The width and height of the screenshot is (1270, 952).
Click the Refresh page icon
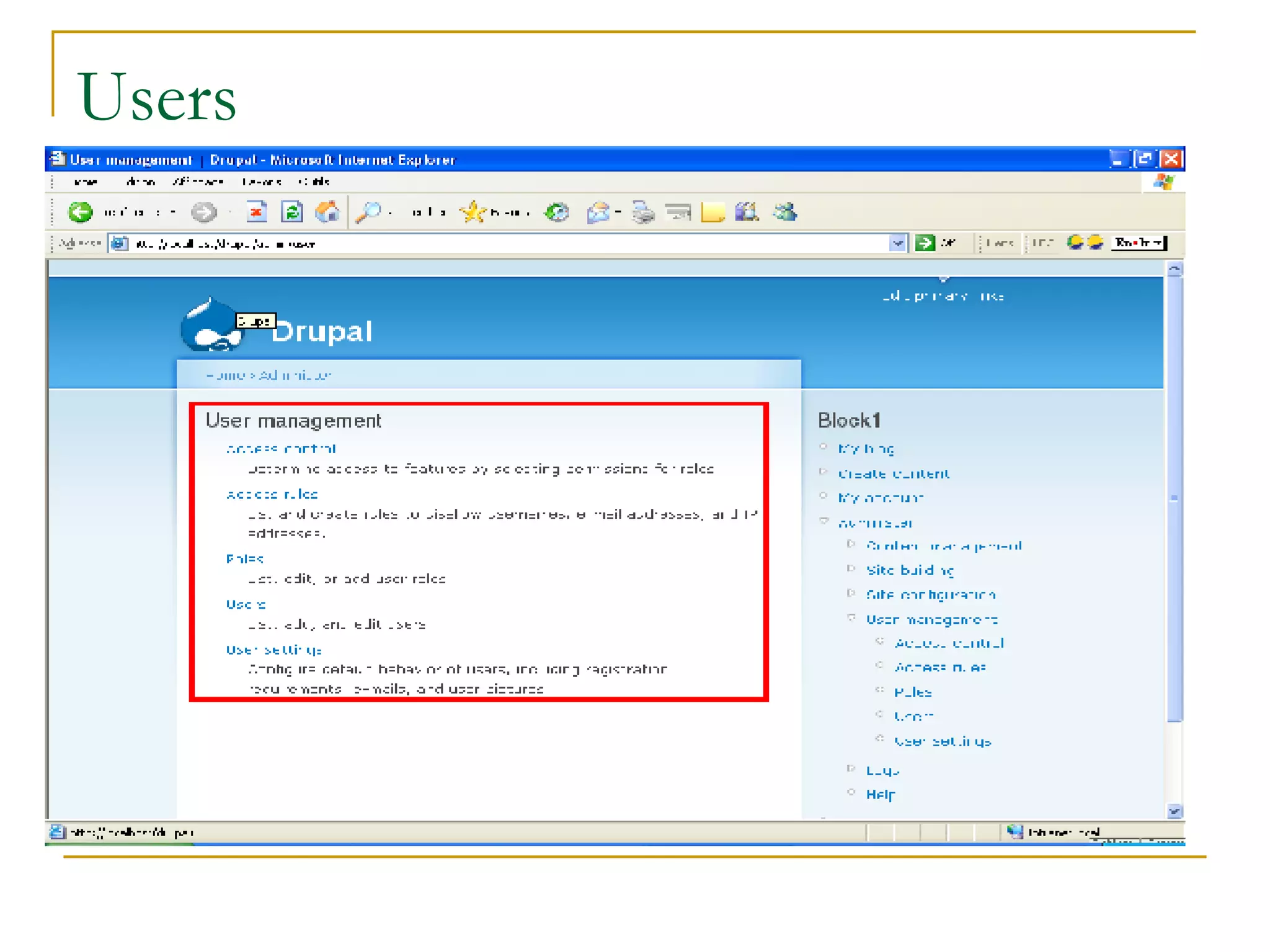coord(291,213)
